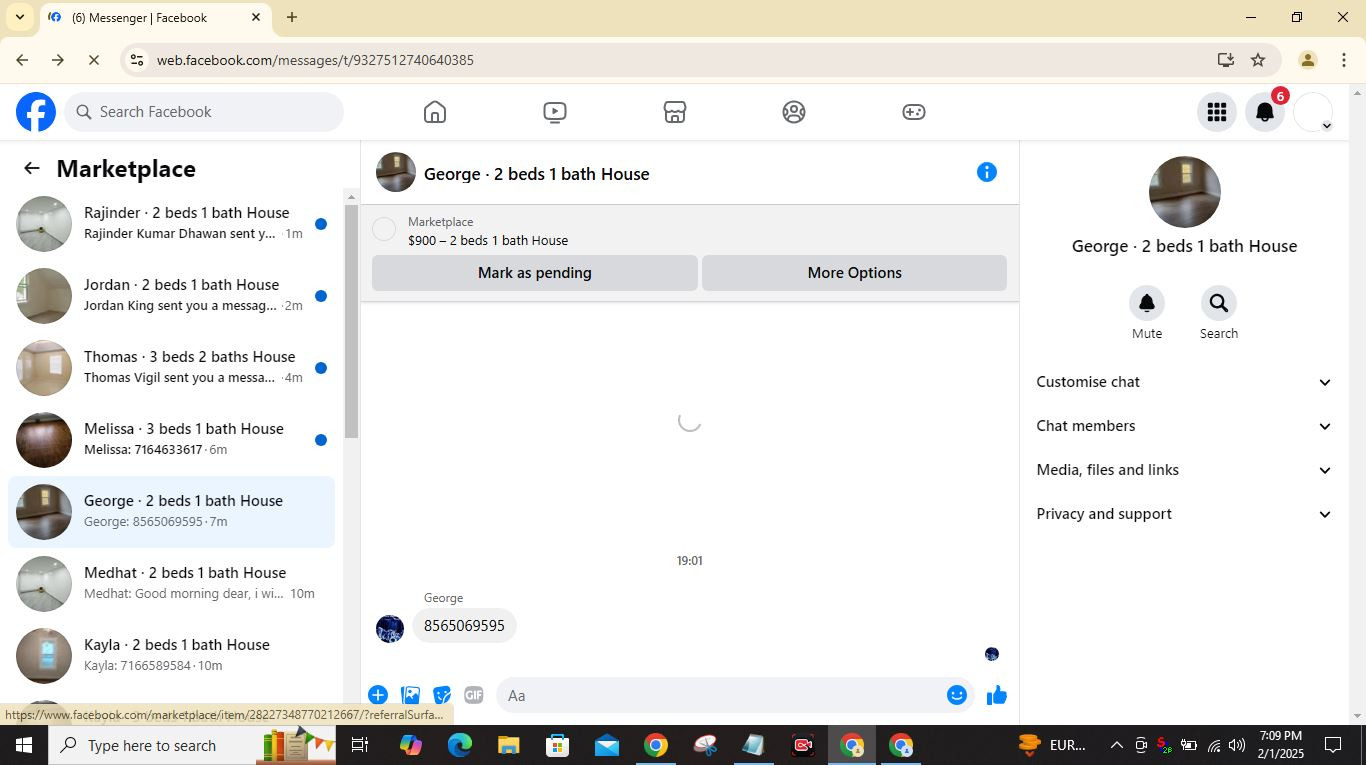
Task: Open the Video tab icon
Action: 555,112
